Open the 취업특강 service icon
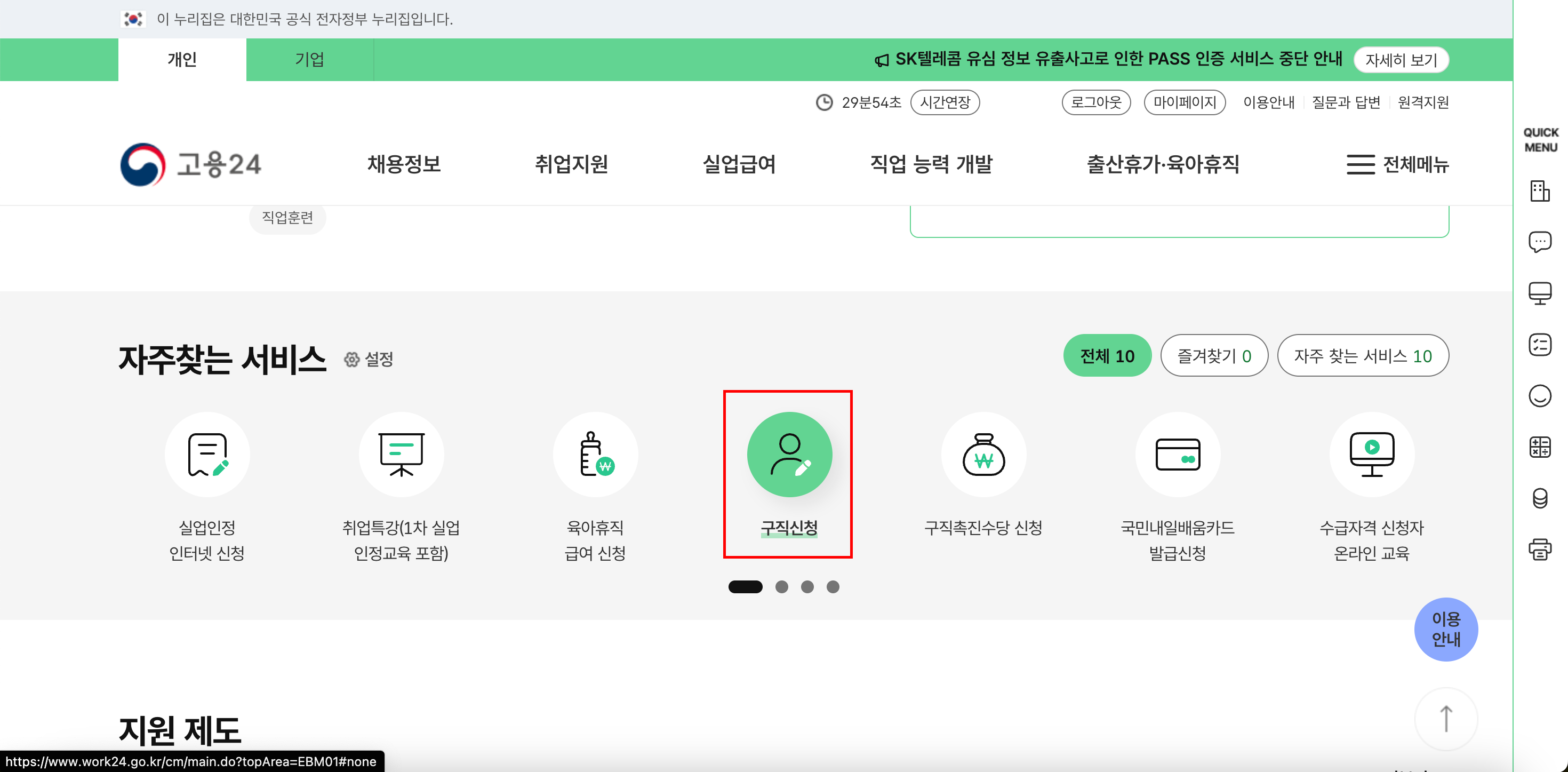The image size is (1568, 772). [401, 454]
